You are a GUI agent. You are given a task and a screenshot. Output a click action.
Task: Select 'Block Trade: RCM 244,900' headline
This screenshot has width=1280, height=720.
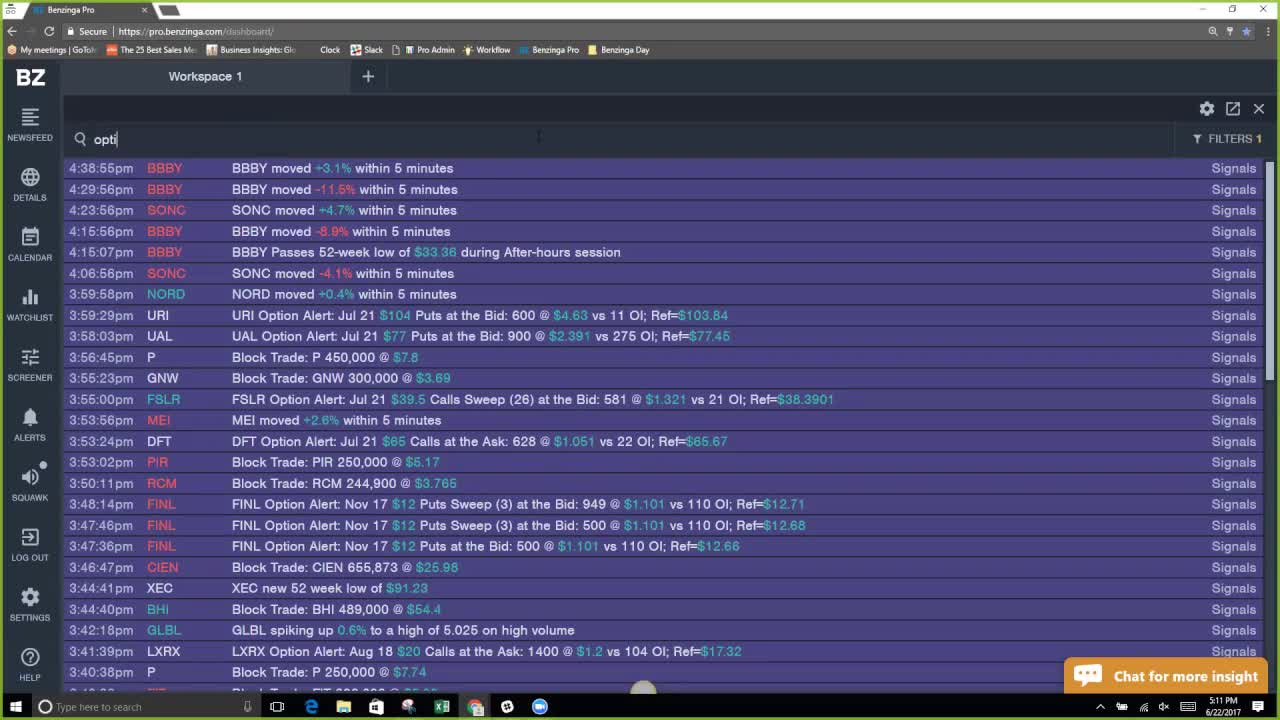[345, 483]
